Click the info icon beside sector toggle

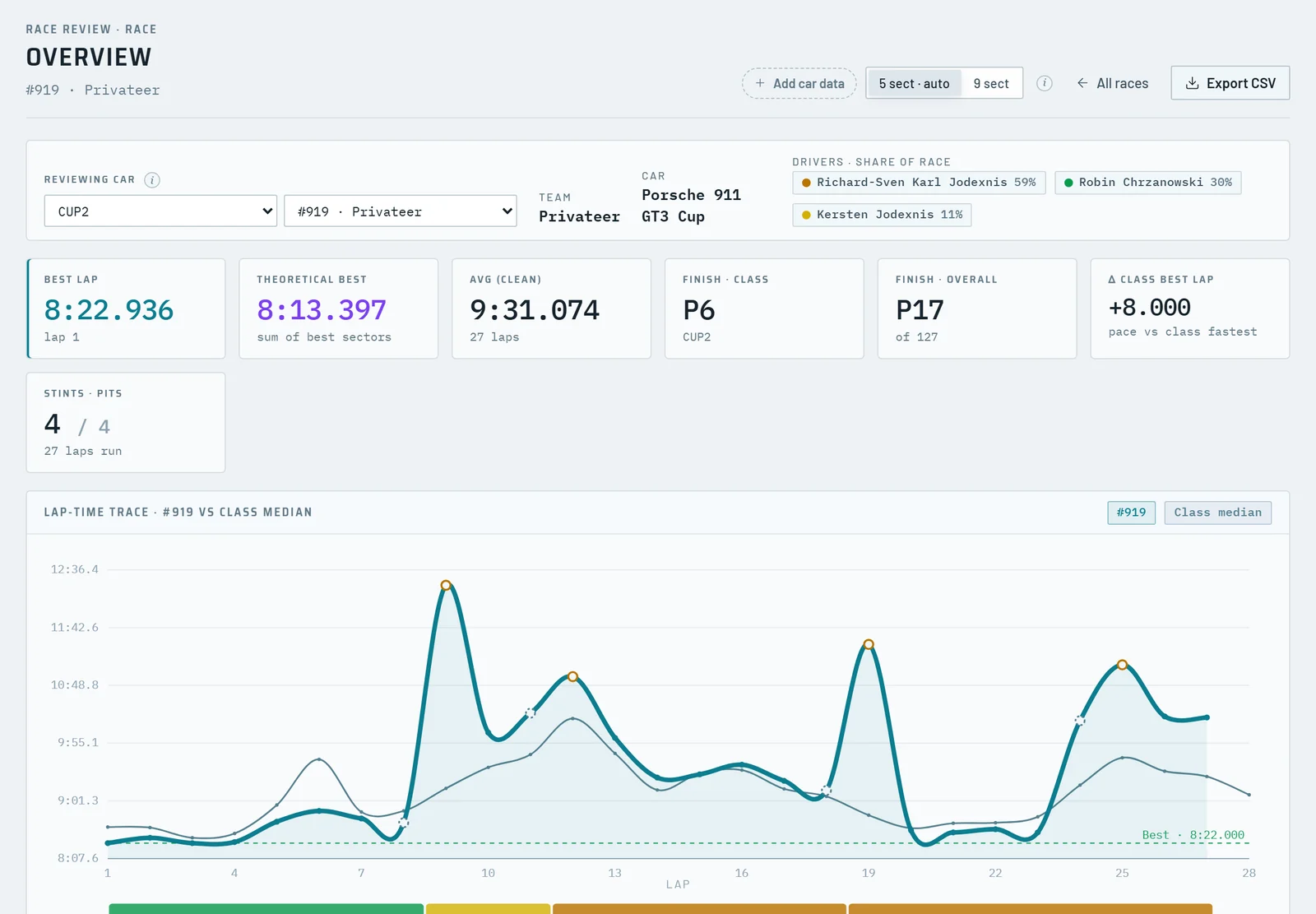[x=1045, y=83]
